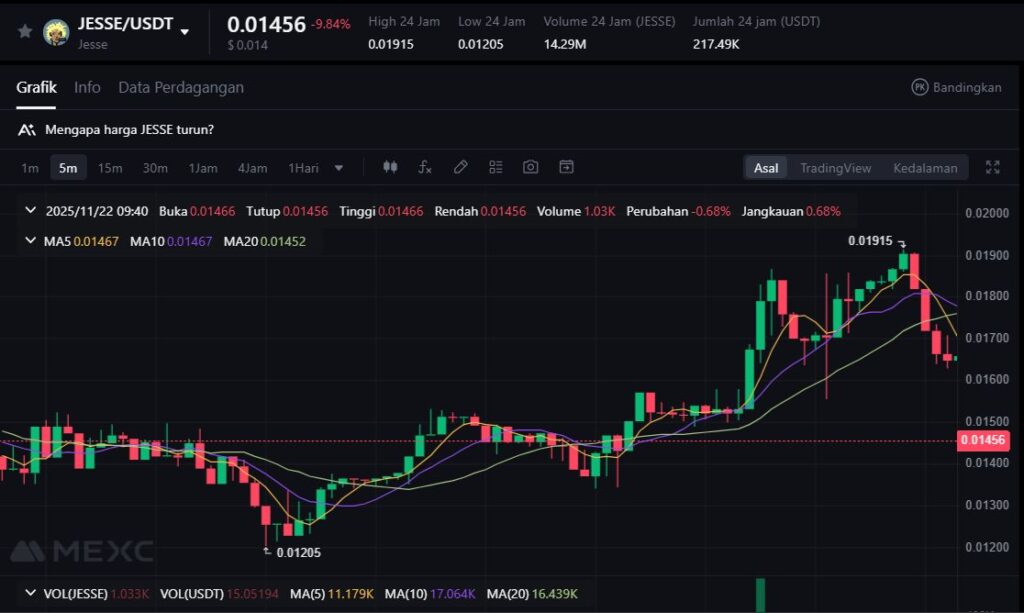Open chart settings list icon

[x=496, y=167]
